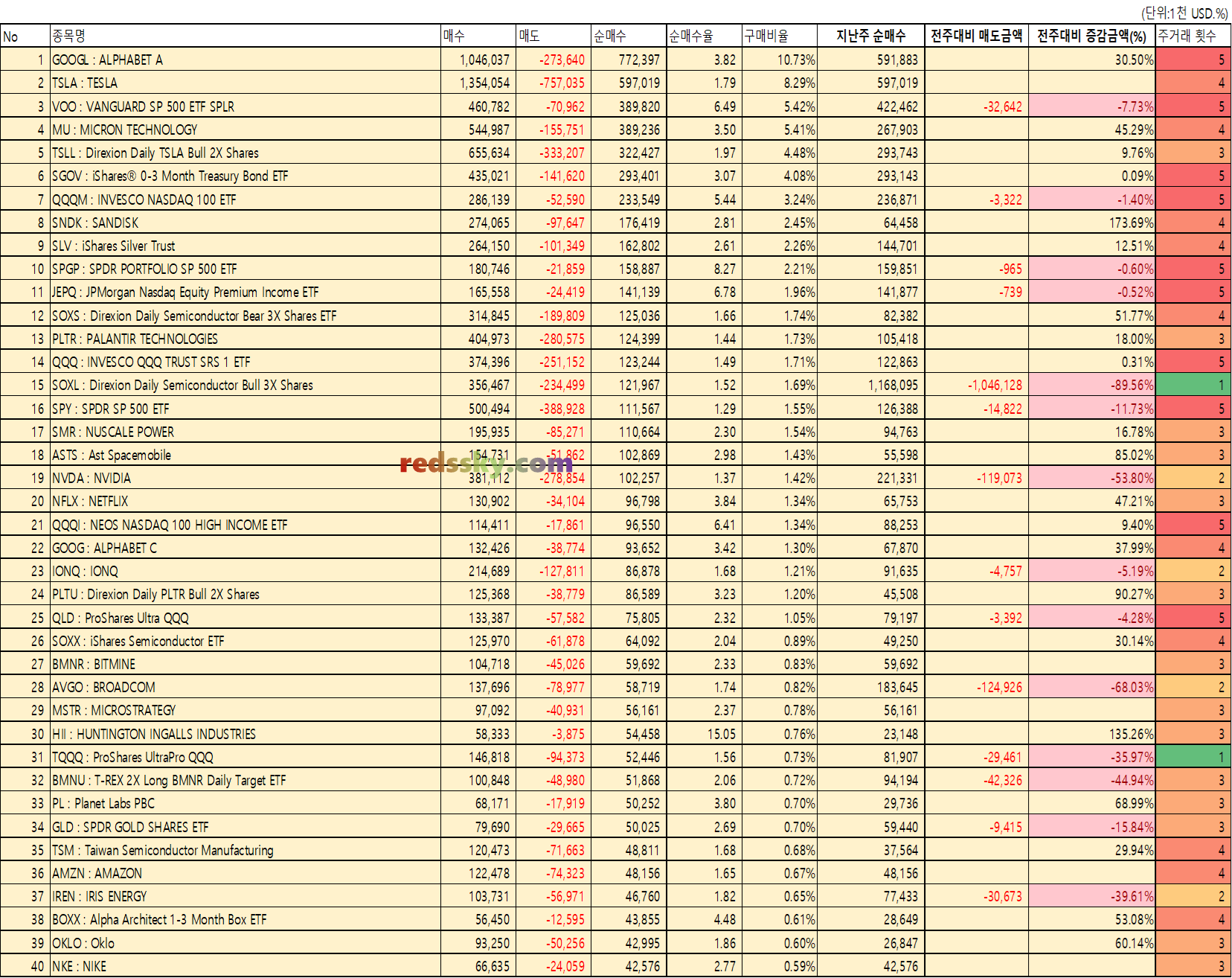Select the IONQ : IONQ cell
Image resolution: width=1232 pixels, height=978 pixels.
(246, 571)
